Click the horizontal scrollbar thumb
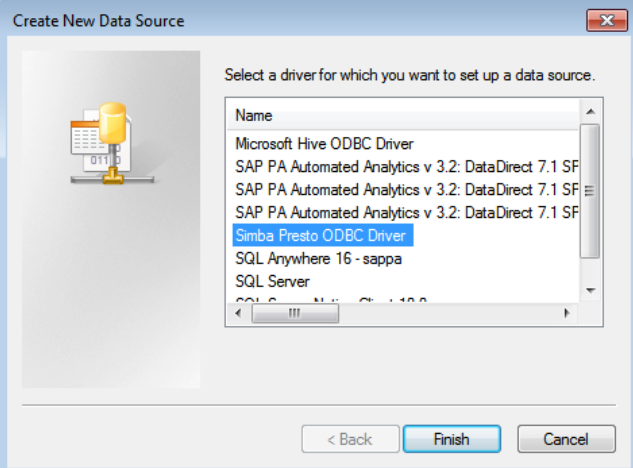Image resolution: width=633 pixels, height=468 pixels. coord(295,313)
